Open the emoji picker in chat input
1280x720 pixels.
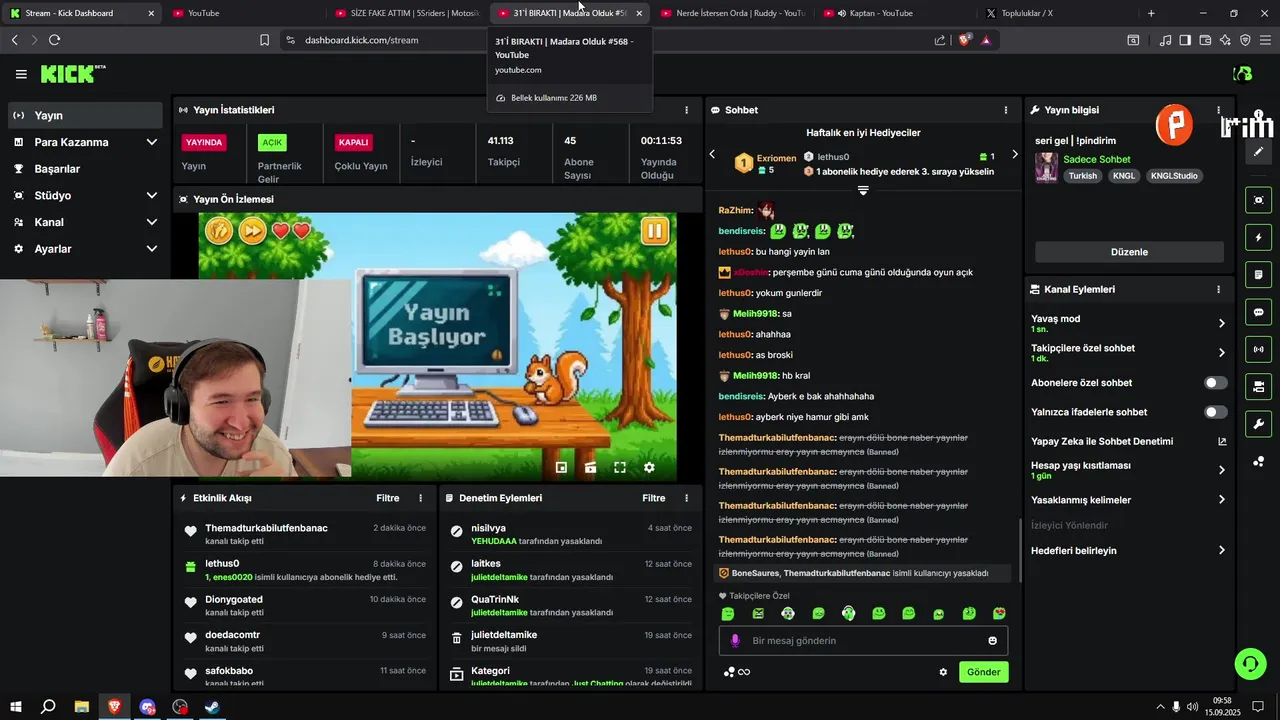click(x=993, y=641)
